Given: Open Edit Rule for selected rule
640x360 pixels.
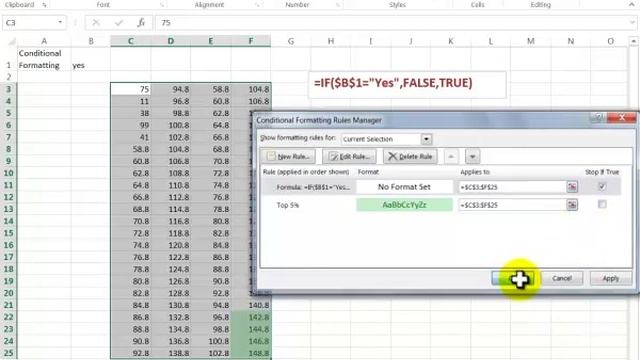Looking at the screenshot, I should pyautogui.click(x=349, y=156).
